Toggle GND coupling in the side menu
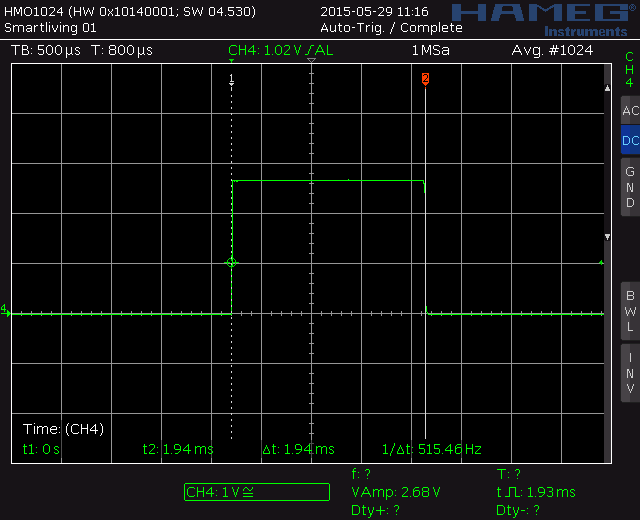640x520 pixels. pos(629,187)
